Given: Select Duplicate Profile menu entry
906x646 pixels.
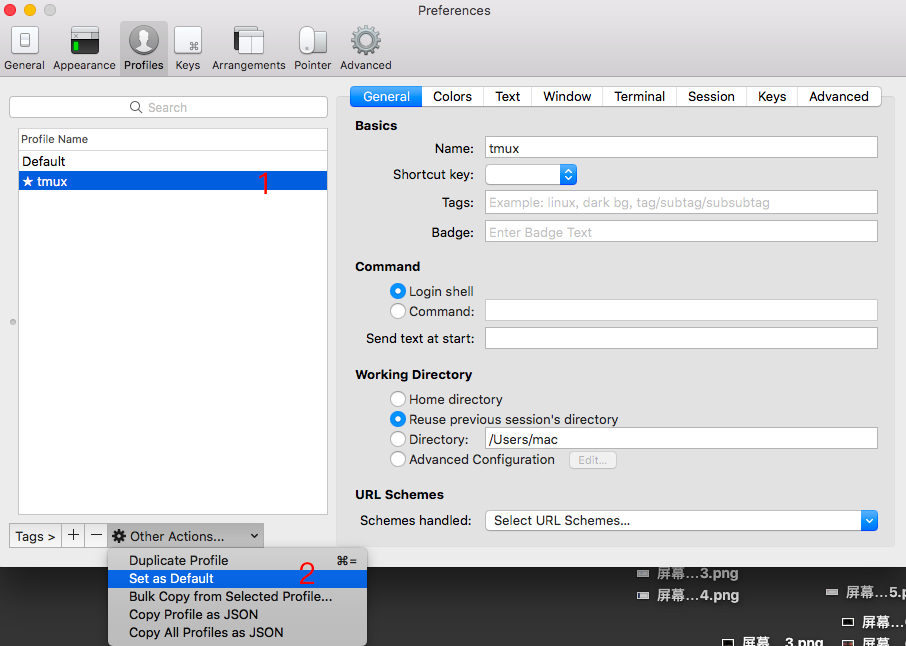Looking at the screenshot, I should [x=178, y=560].
